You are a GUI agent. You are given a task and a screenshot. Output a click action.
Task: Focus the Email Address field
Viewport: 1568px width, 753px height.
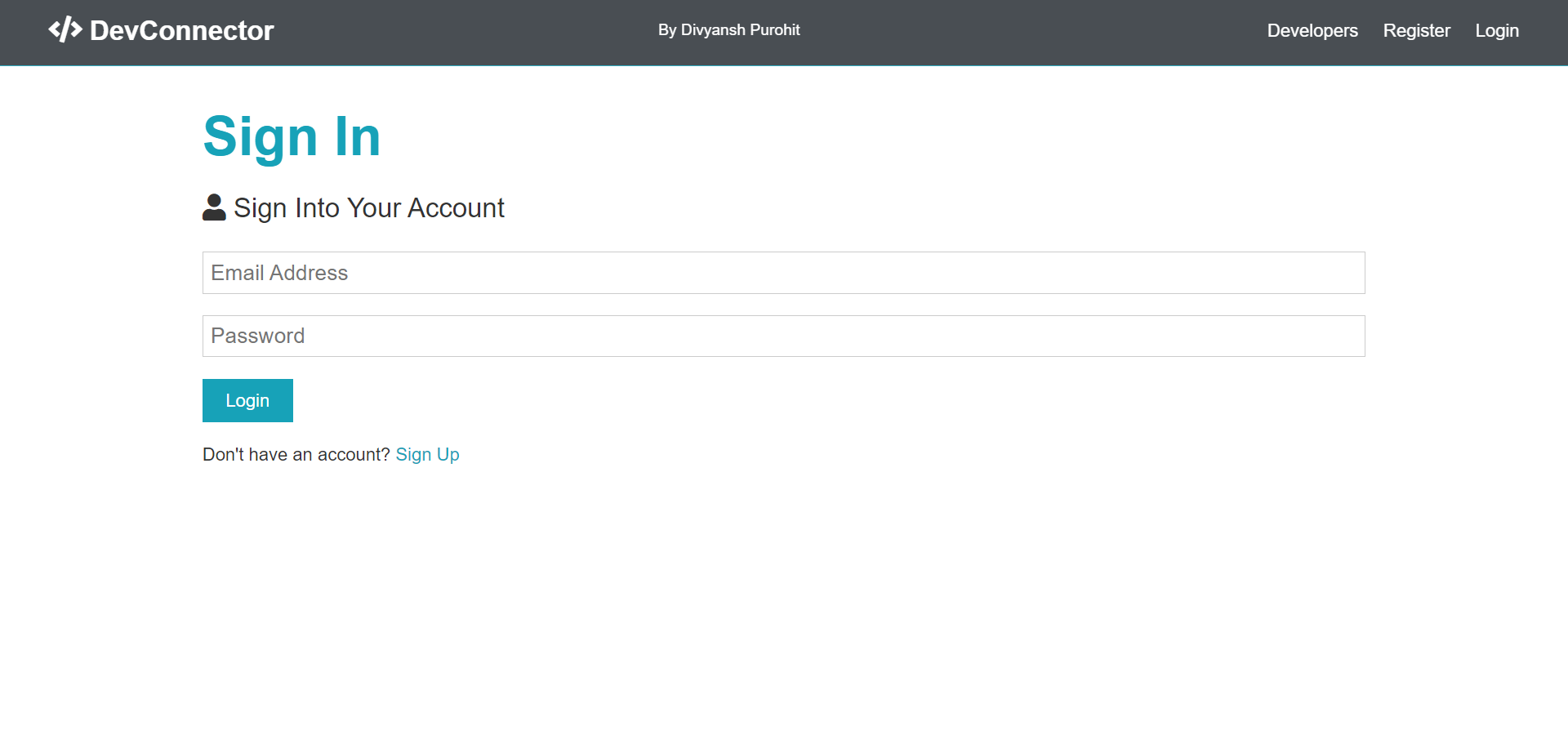783,273
